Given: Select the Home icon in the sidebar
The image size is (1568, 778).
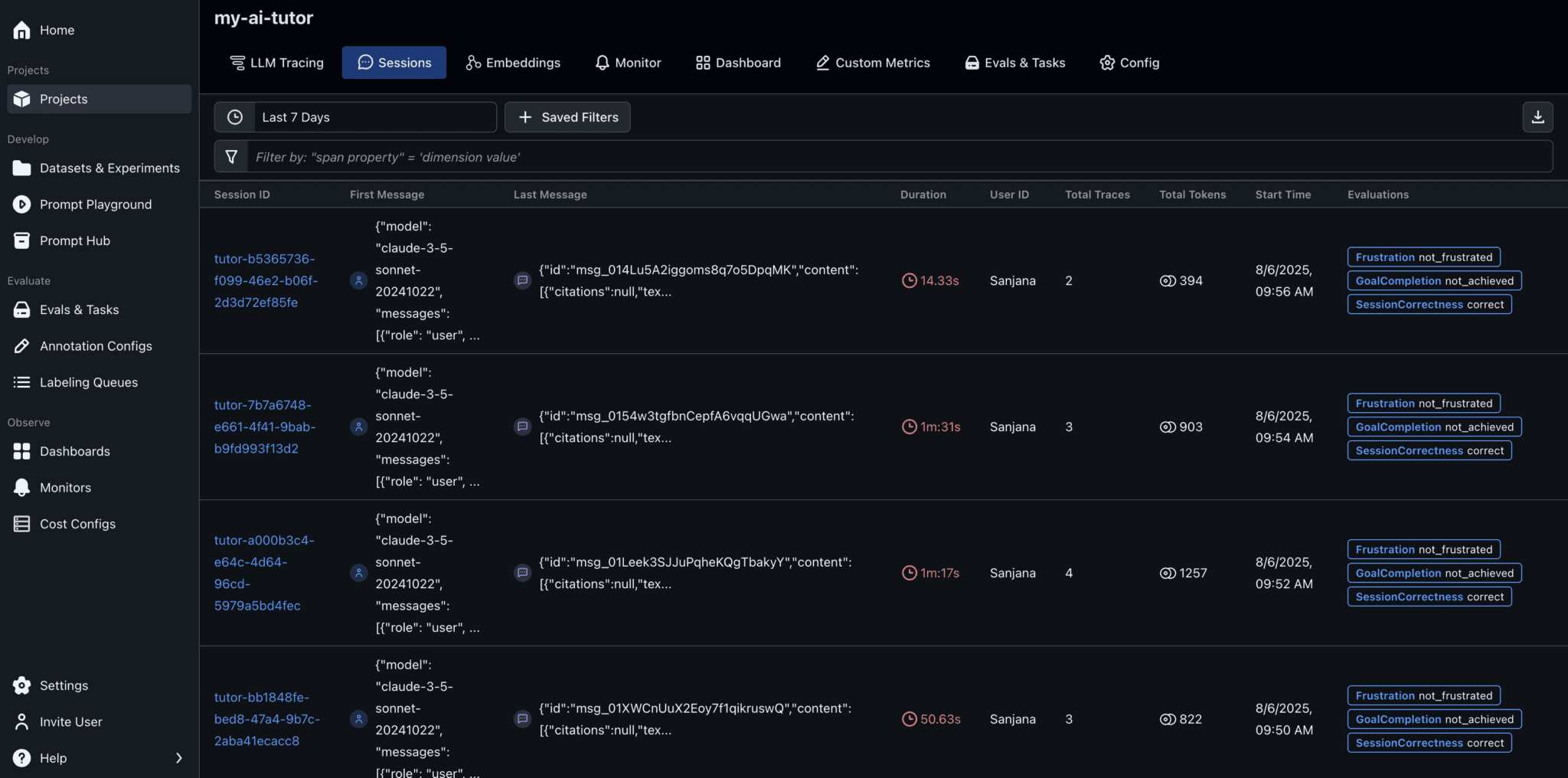Looking at the screenshot, I should pyautogui.click(x=21, y=29).
